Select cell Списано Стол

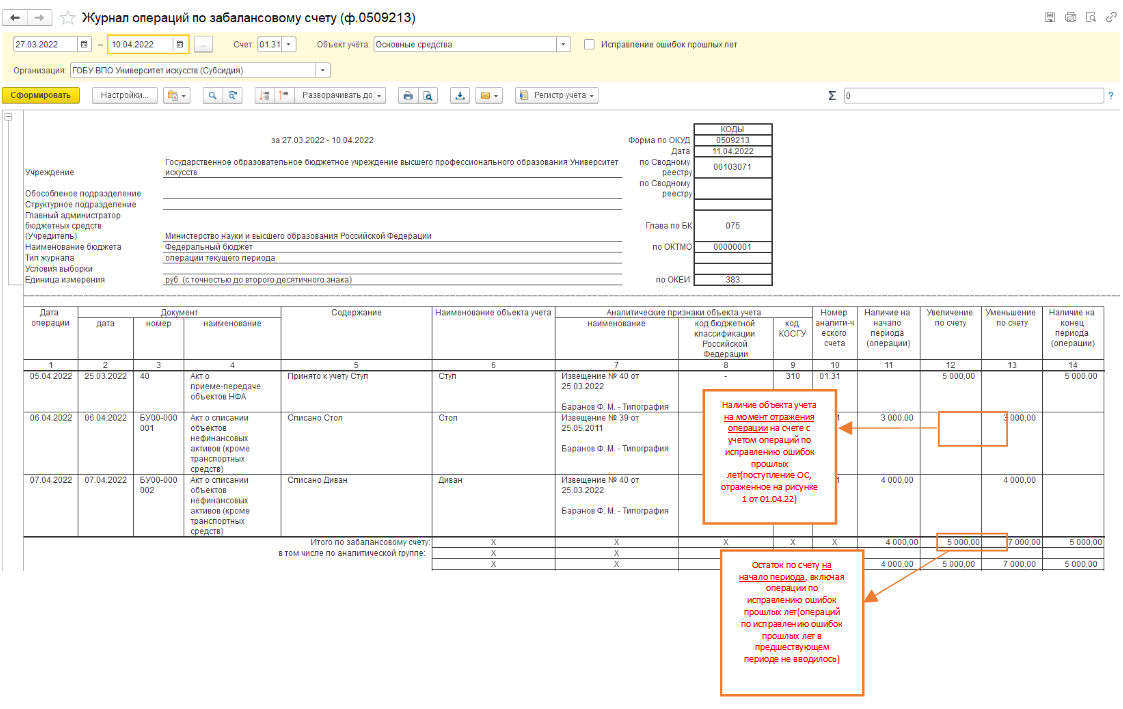pyautogui.click(x=356, y=443)
